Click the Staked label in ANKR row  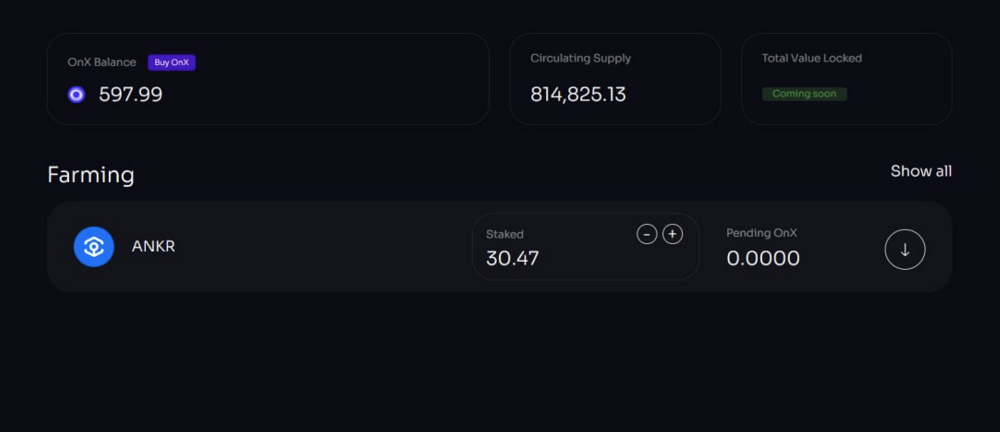tap(504, 234)
